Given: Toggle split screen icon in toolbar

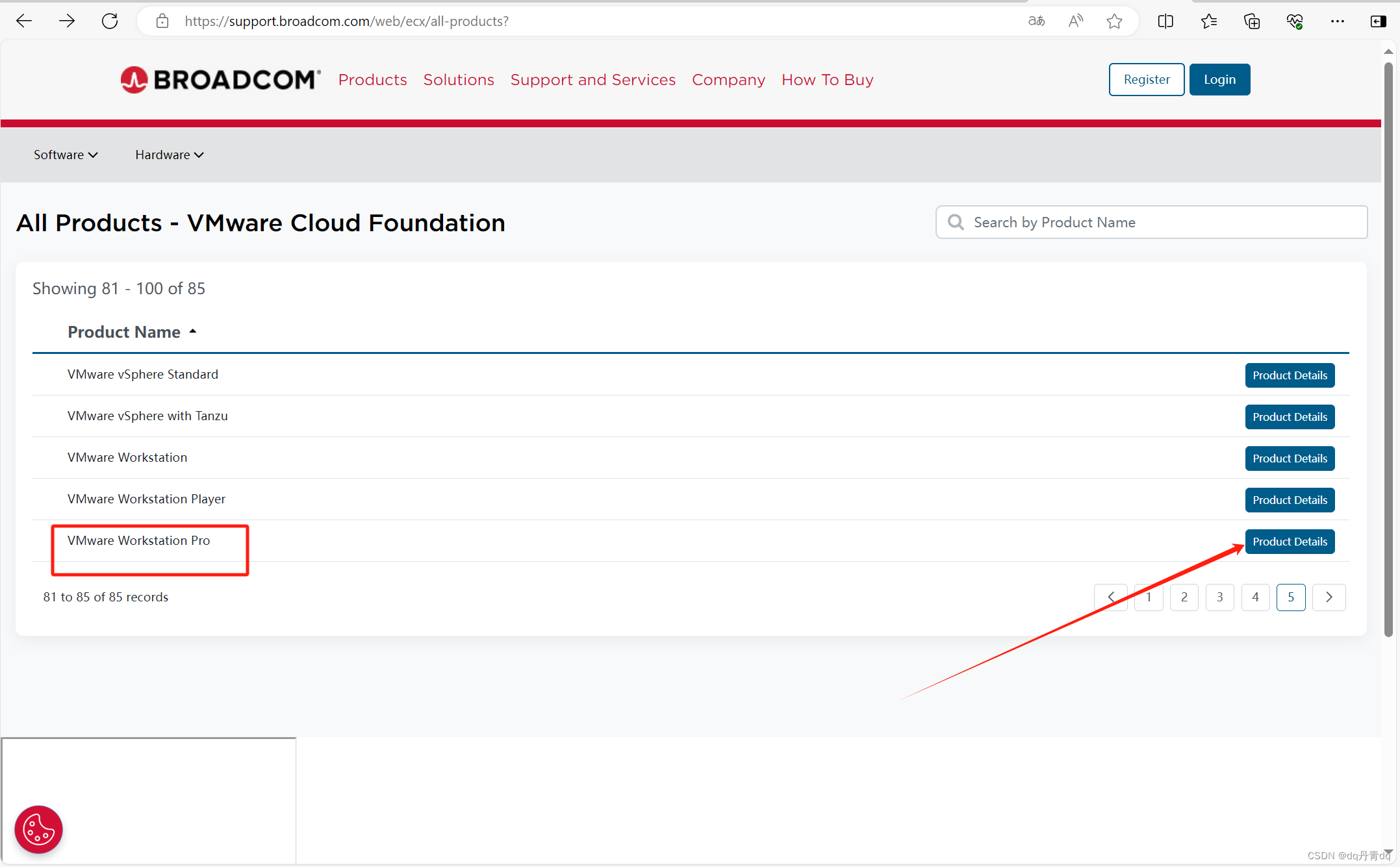Looking at the screenshot, I should (x=1165, y=21).
